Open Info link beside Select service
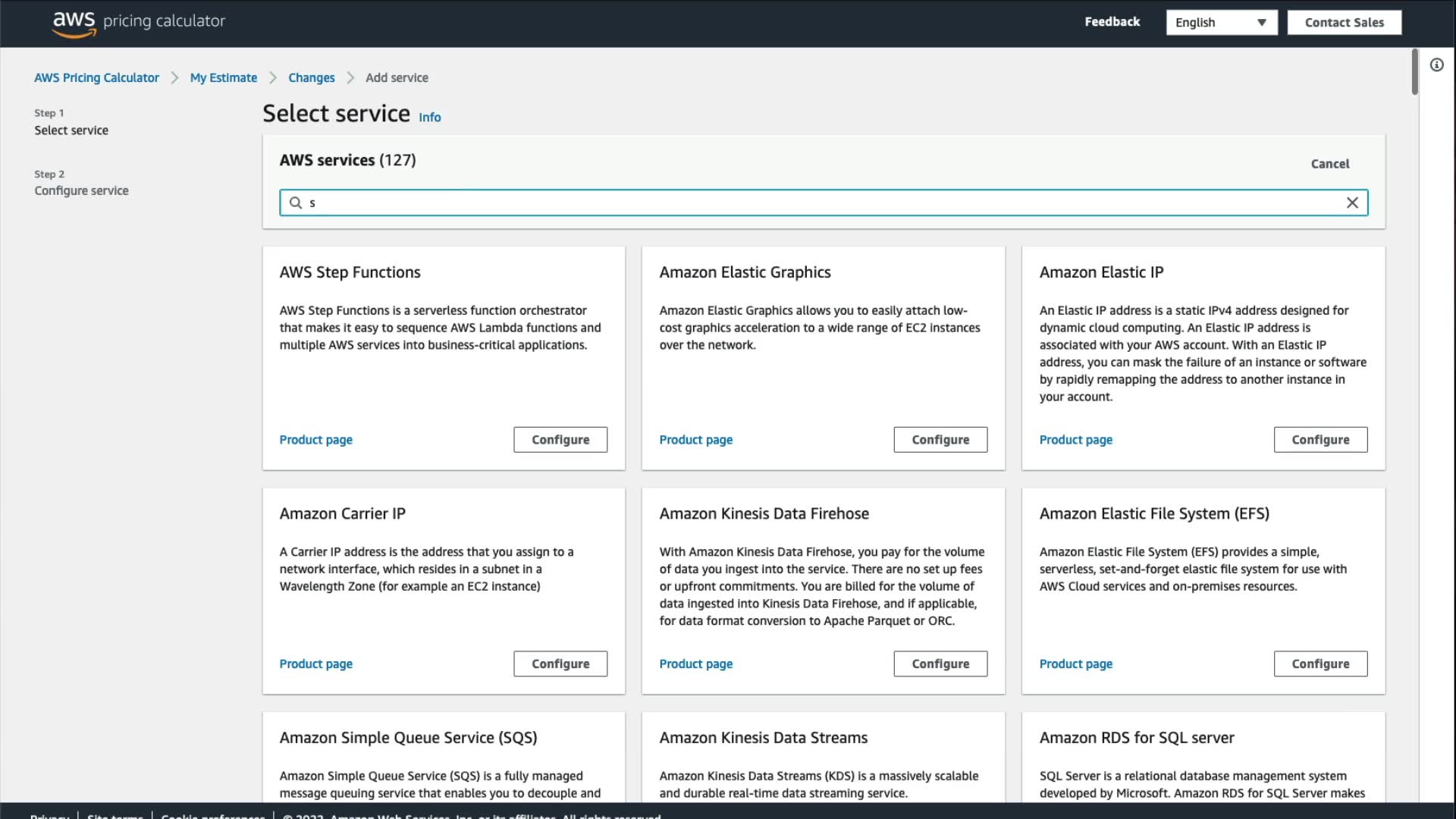The image size is (1456, 819). (429, 118)
